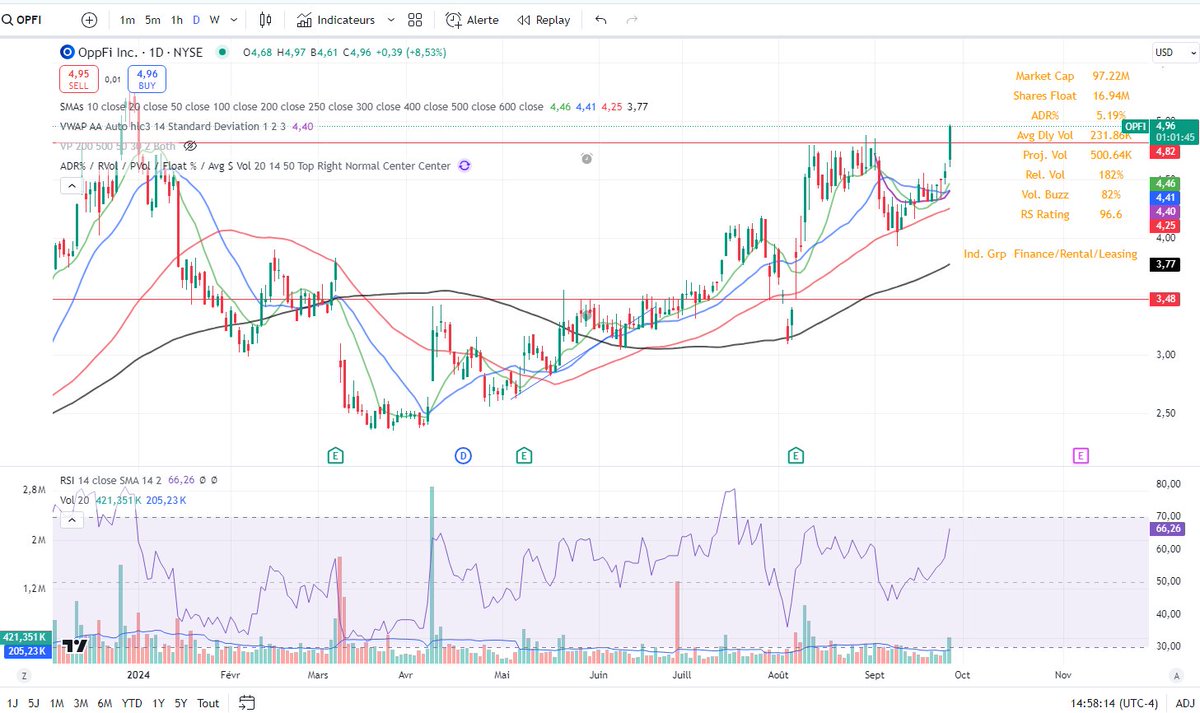Screen dimensions: 1200x713
Task: Expand the timeframe dropdown chevron
Action: [234, 20]
